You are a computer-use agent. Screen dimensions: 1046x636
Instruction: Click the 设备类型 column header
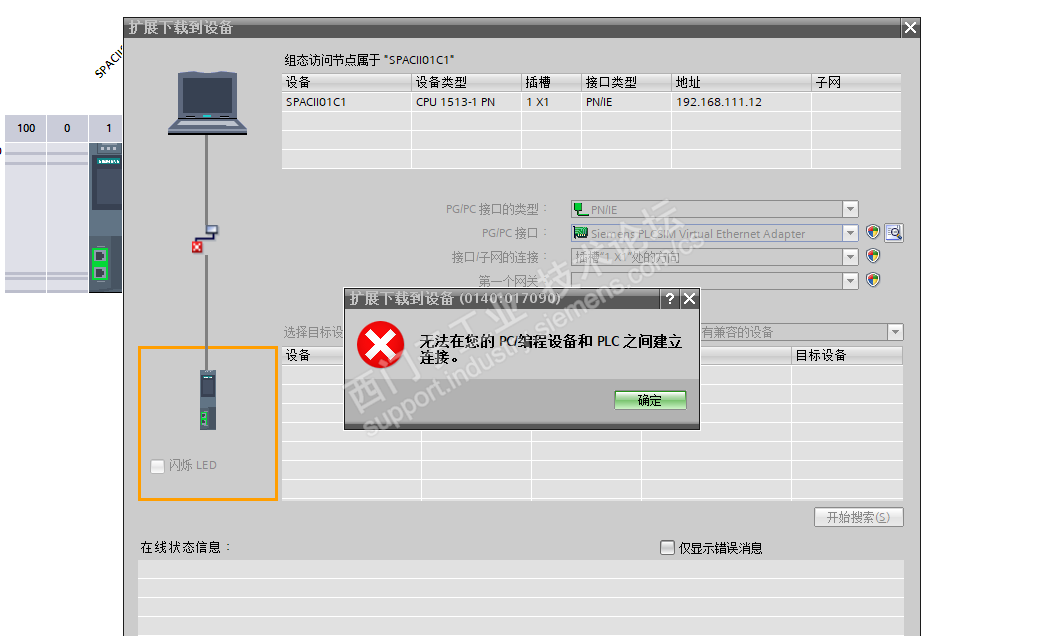[466, 82]
